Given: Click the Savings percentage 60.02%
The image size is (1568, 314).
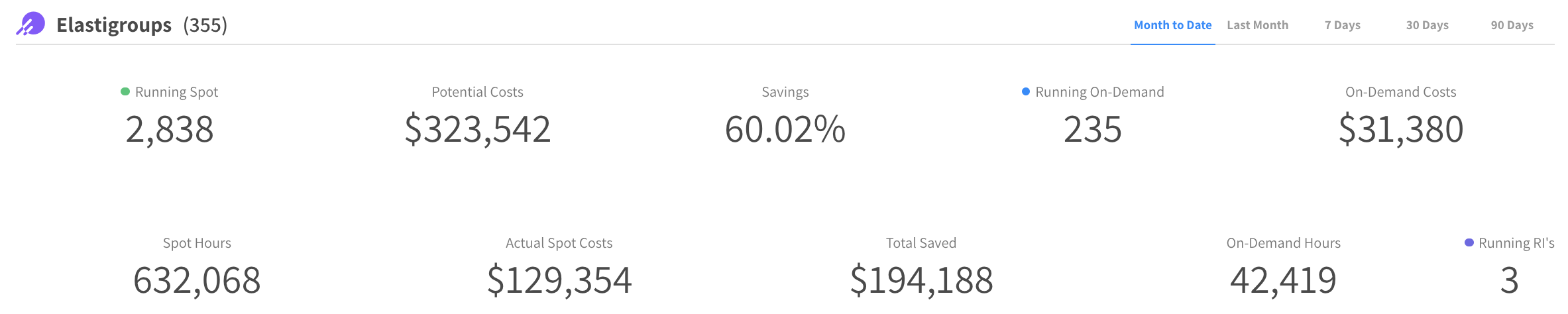Looking at the screenshot, I should (785, 129).
